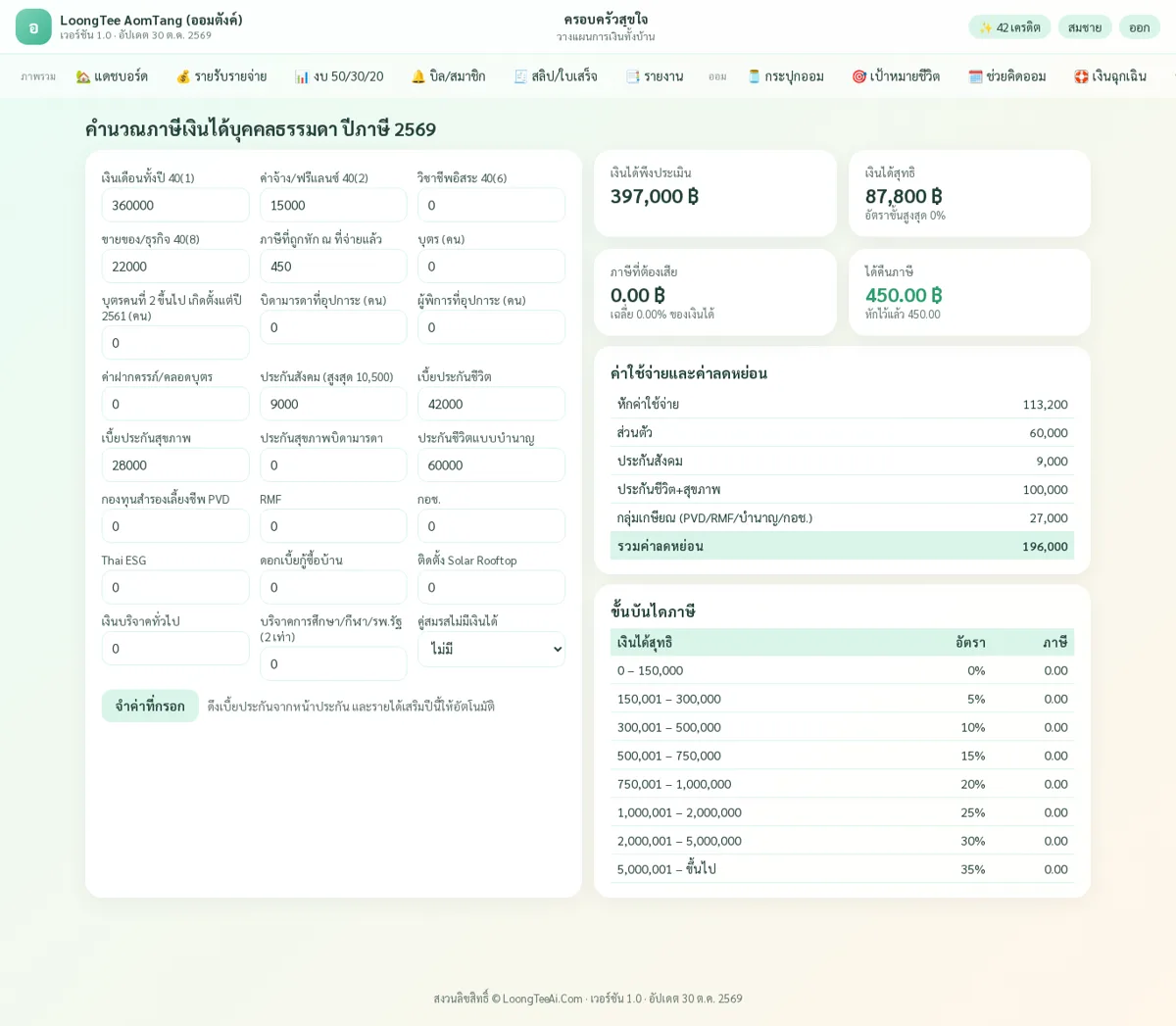Image resolution: width=1176 pixels, height=1026 pixels.
Task: Click the รวมค่าลดหย่อน total row
Action: coord(842,546)
